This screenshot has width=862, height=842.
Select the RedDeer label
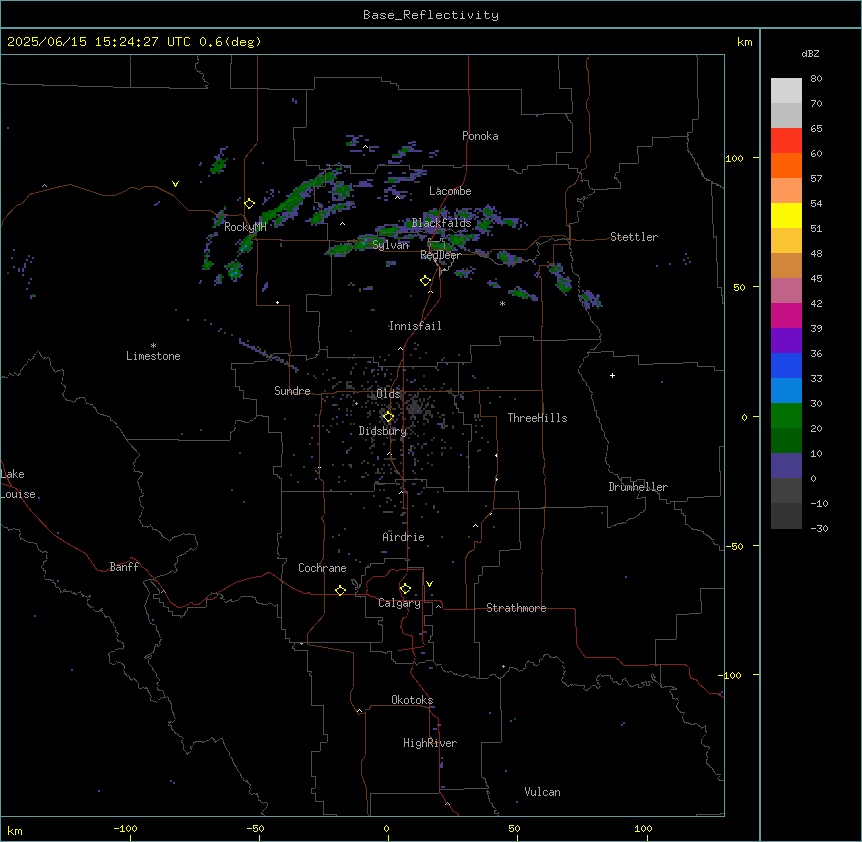pos(440,255)
